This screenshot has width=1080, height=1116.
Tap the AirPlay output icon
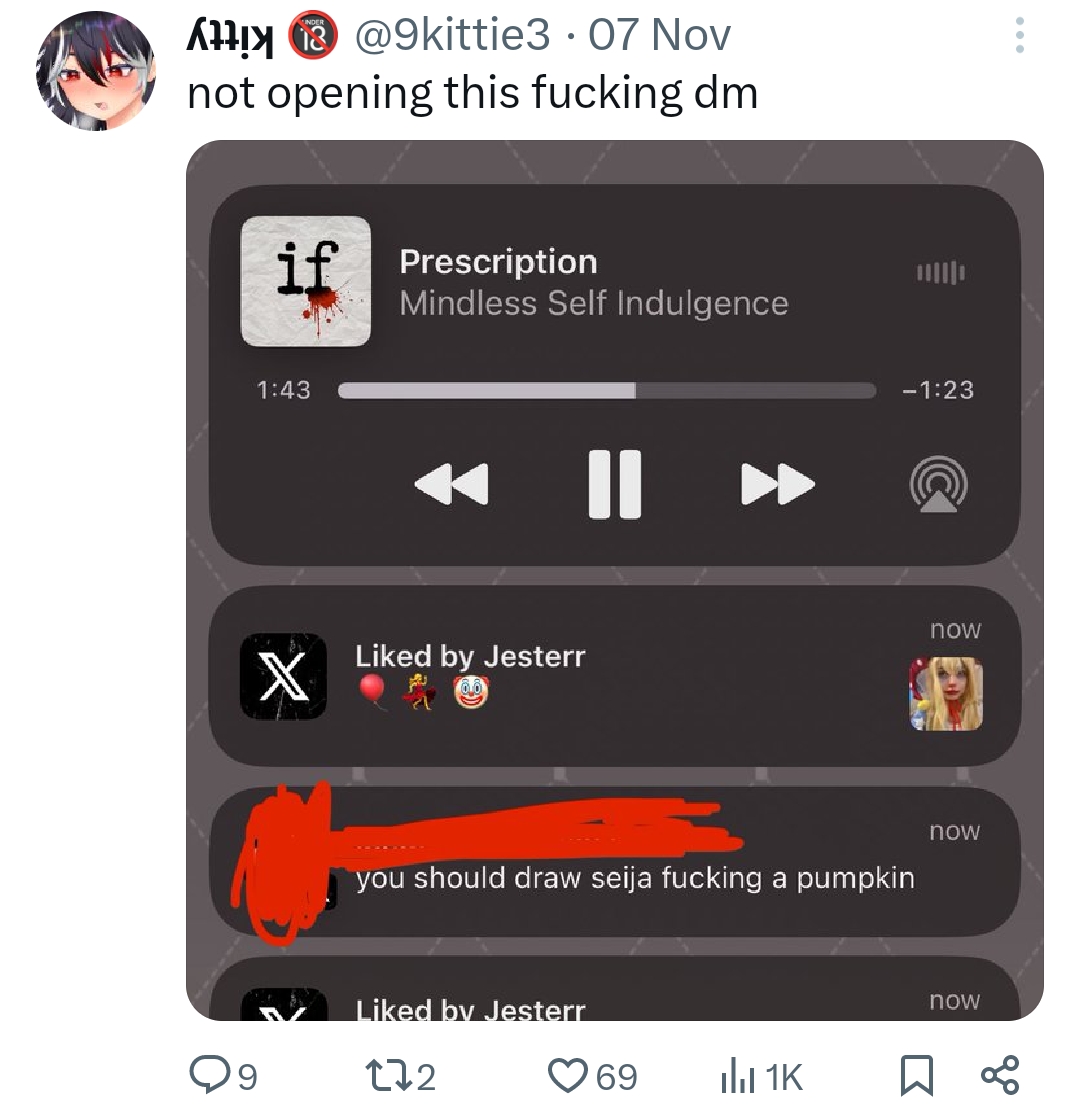[x=938, y=484]
